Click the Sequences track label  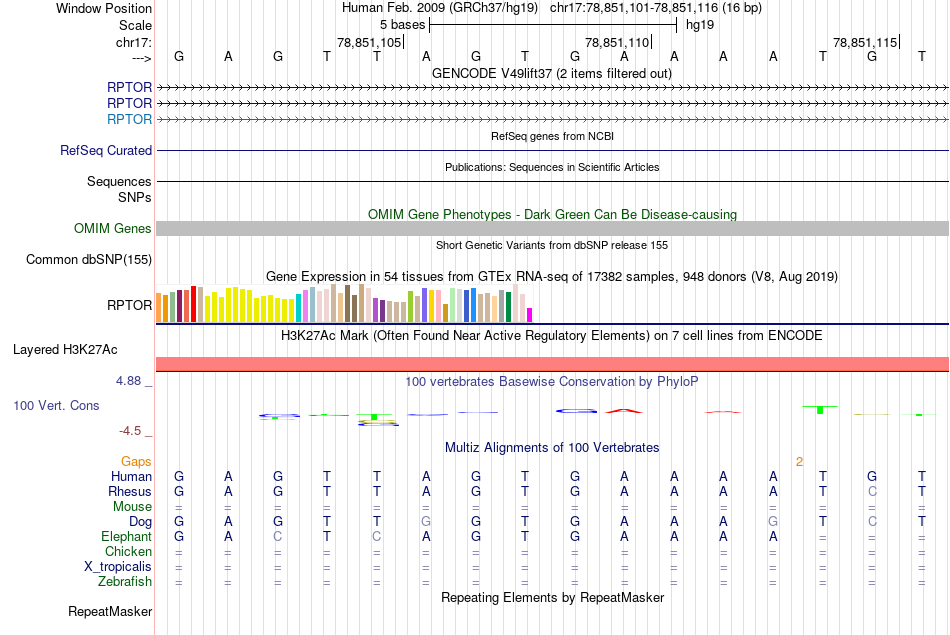[x=119, y=181]
